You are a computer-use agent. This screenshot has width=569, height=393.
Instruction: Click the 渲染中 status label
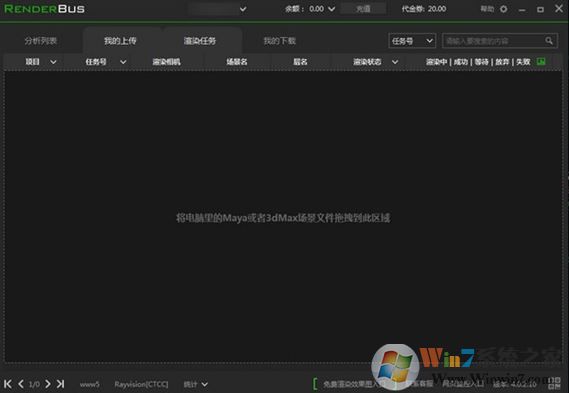click(x=436, y=62)
